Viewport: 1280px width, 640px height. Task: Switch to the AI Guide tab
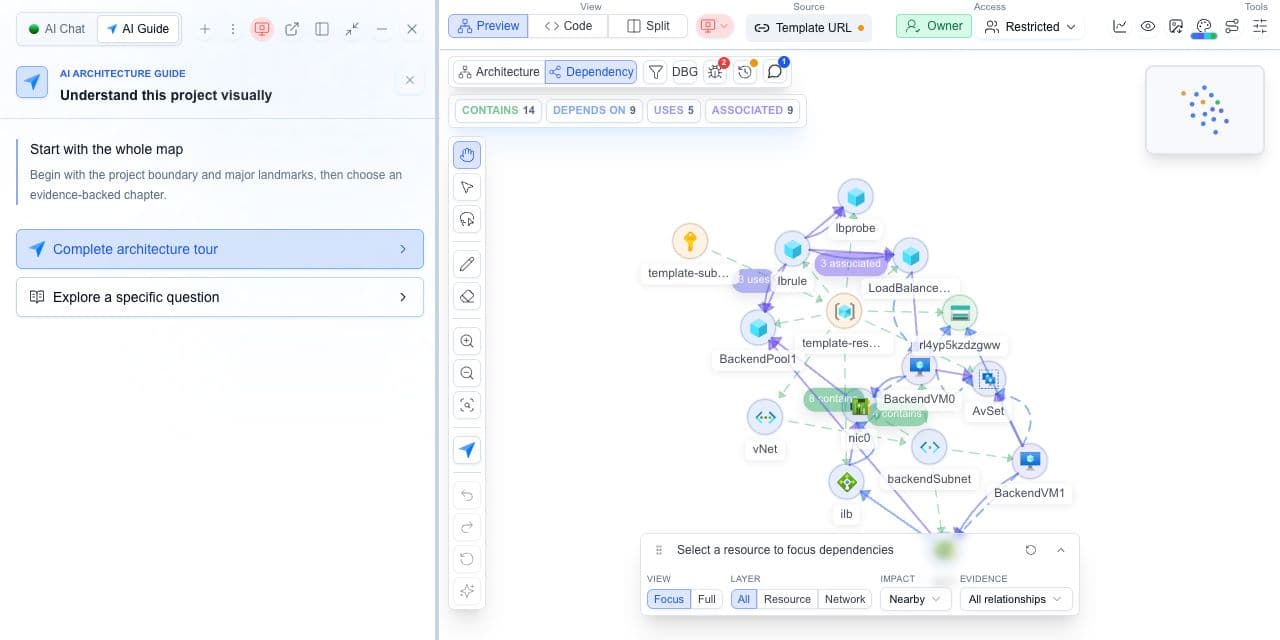138,29
